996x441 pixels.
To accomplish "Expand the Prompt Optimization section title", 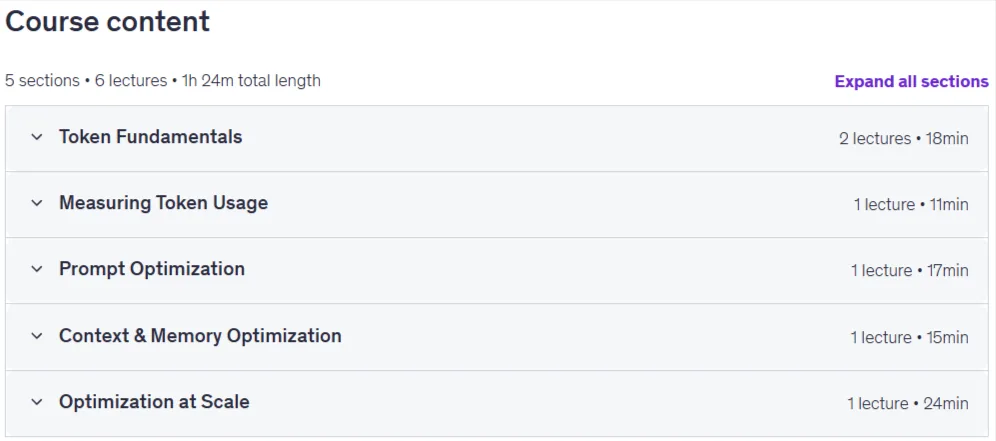I will click(152, 269).
